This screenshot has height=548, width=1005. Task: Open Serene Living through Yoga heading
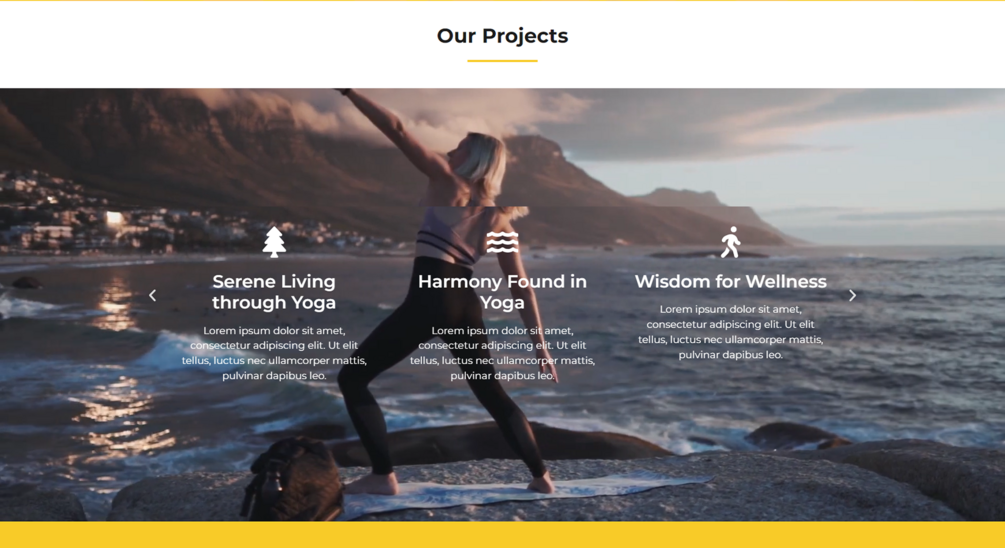274,292
